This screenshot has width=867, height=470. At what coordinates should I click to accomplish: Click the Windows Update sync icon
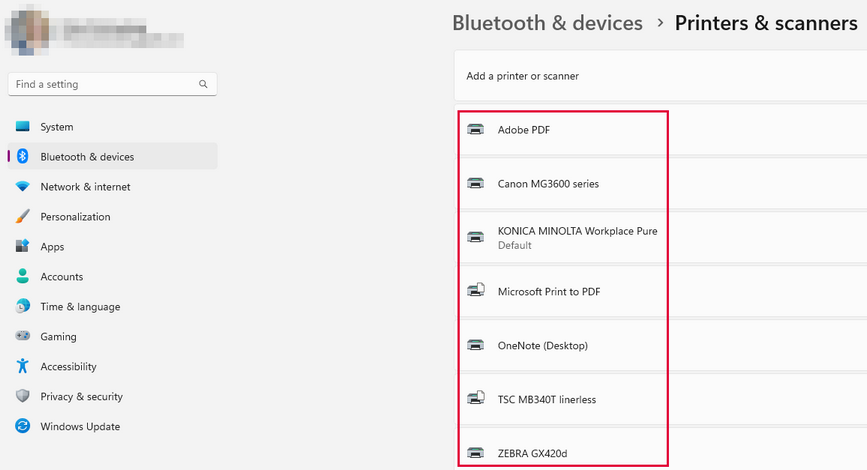23,426
